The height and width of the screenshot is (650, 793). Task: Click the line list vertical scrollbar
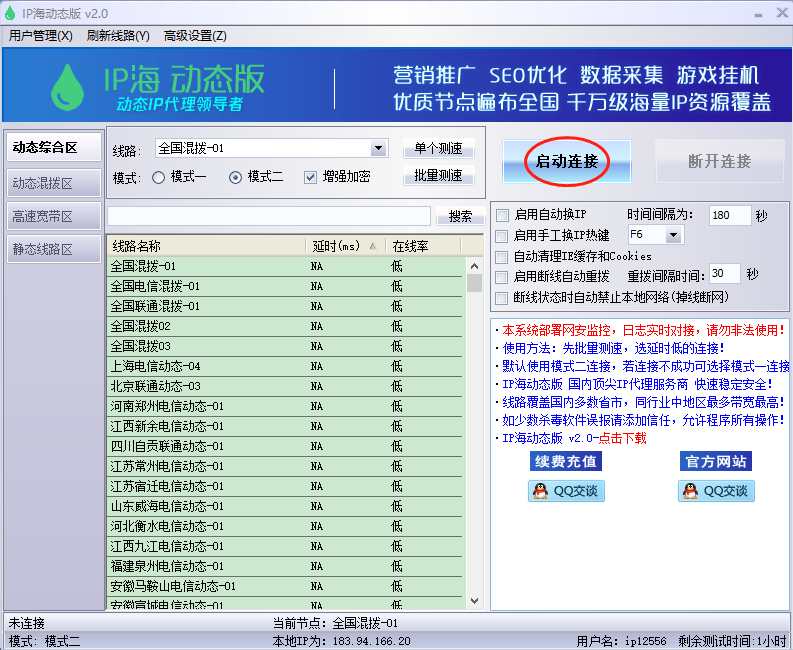474,430
